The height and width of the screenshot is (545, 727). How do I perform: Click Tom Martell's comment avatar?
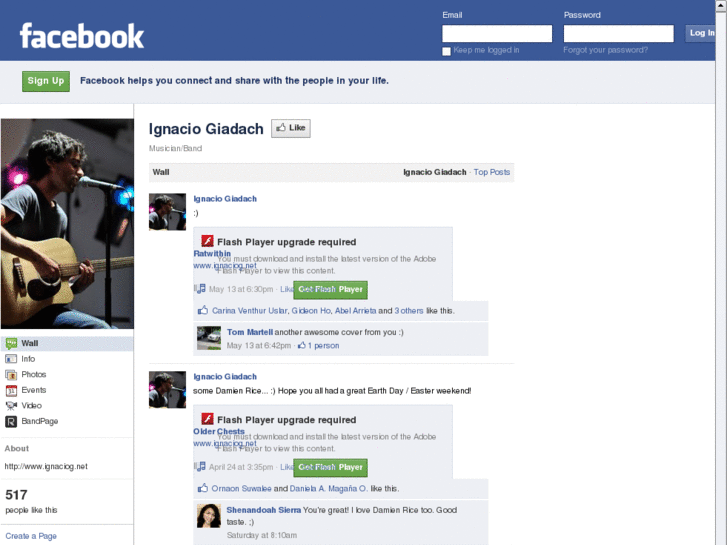[209, 338]
